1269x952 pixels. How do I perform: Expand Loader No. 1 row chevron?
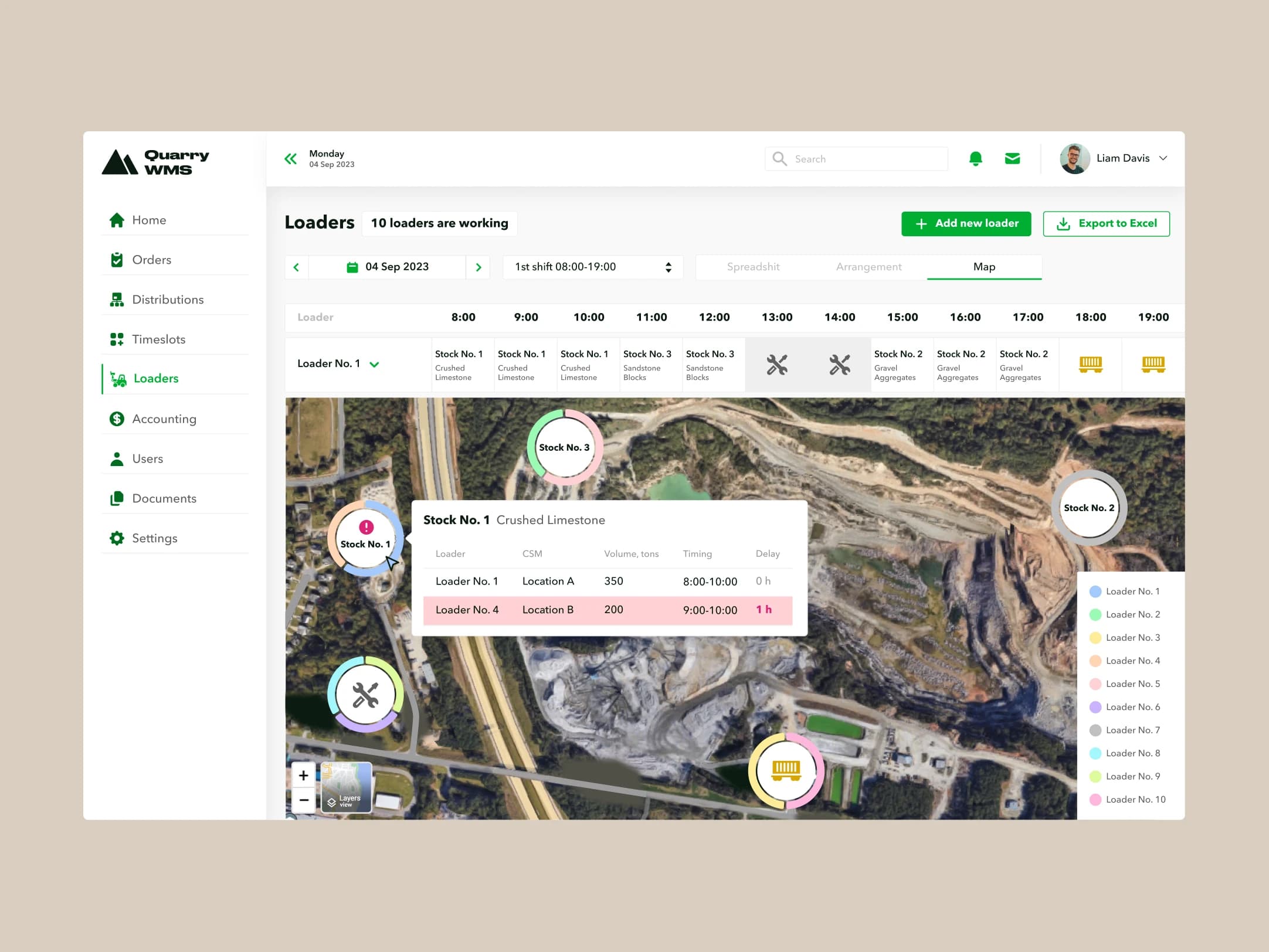pyautogui.click(x=374, y=365)
